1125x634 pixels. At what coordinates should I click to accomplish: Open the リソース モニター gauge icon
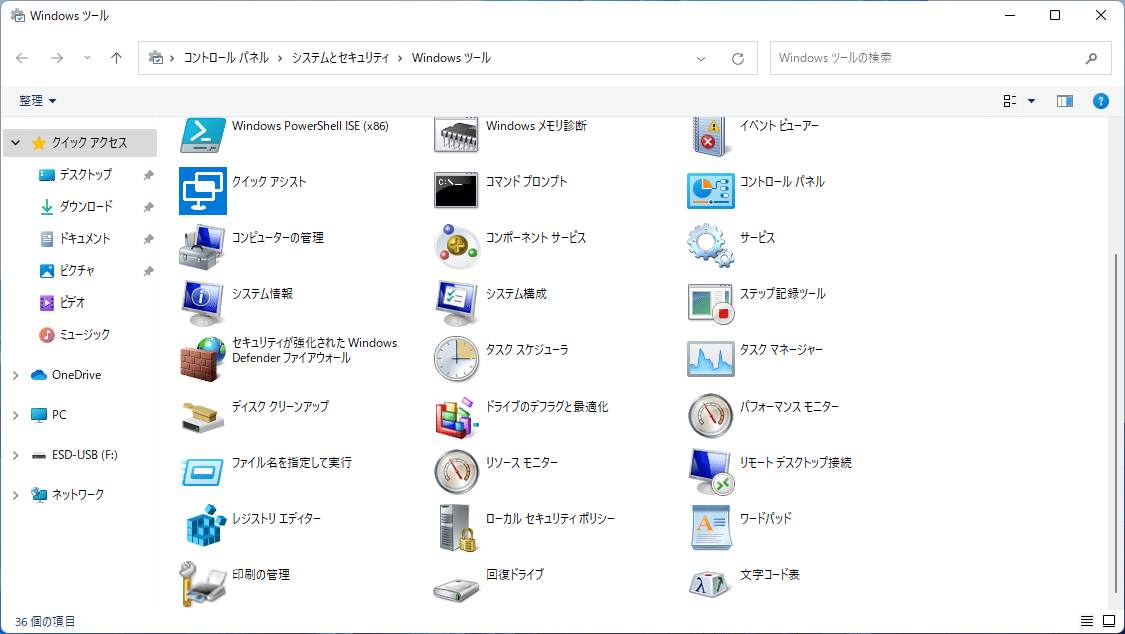pyautogui.click(x=456, y=471)
